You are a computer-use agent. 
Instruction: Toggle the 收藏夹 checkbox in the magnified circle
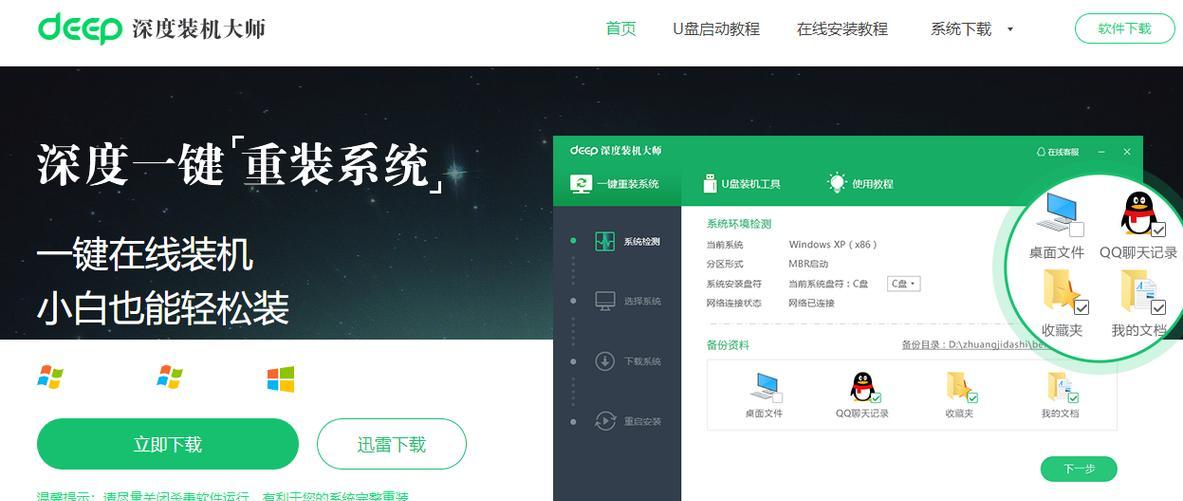[x=1081, y=307]
